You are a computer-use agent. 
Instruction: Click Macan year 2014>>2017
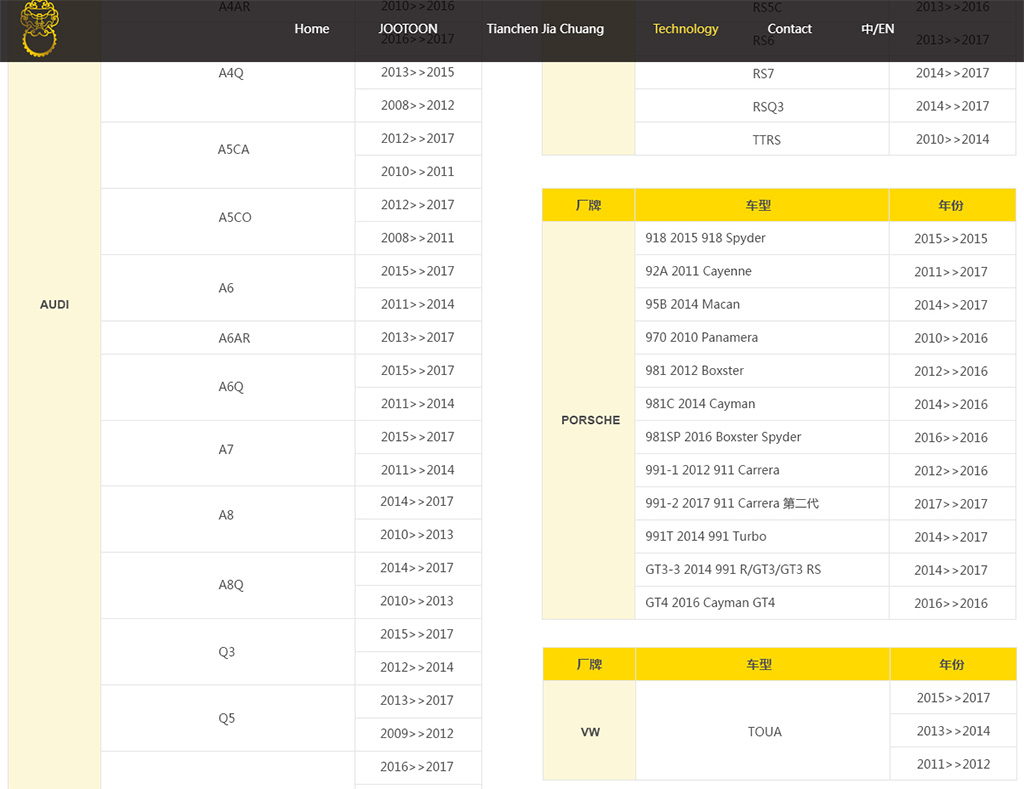[952, 305]
